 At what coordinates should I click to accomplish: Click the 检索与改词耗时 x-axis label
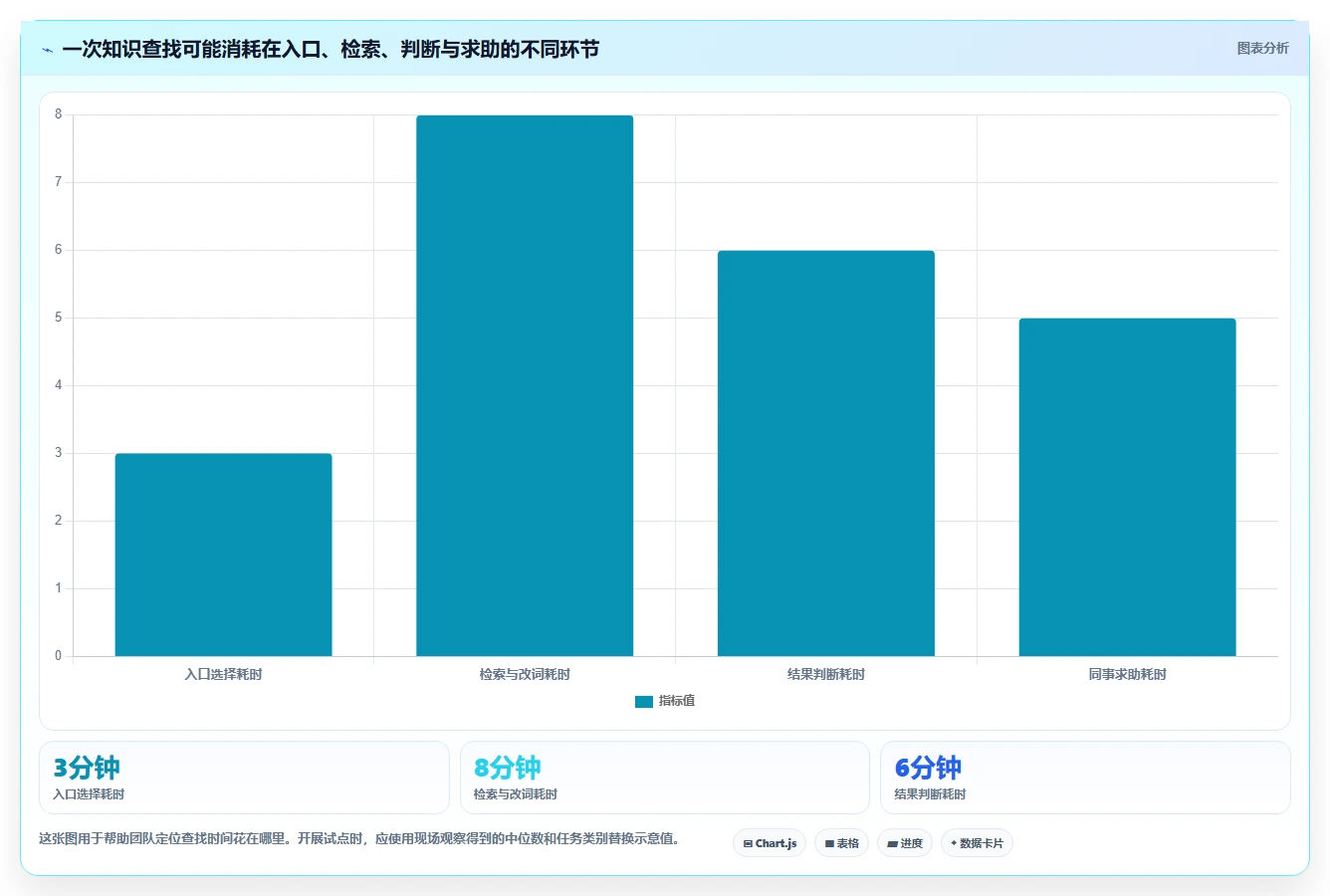tap(525, 674)
